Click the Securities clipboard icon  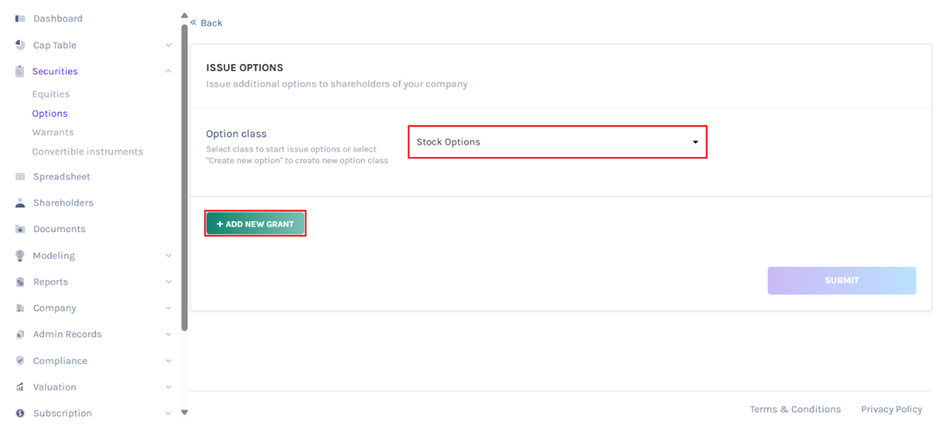(20, 72)
